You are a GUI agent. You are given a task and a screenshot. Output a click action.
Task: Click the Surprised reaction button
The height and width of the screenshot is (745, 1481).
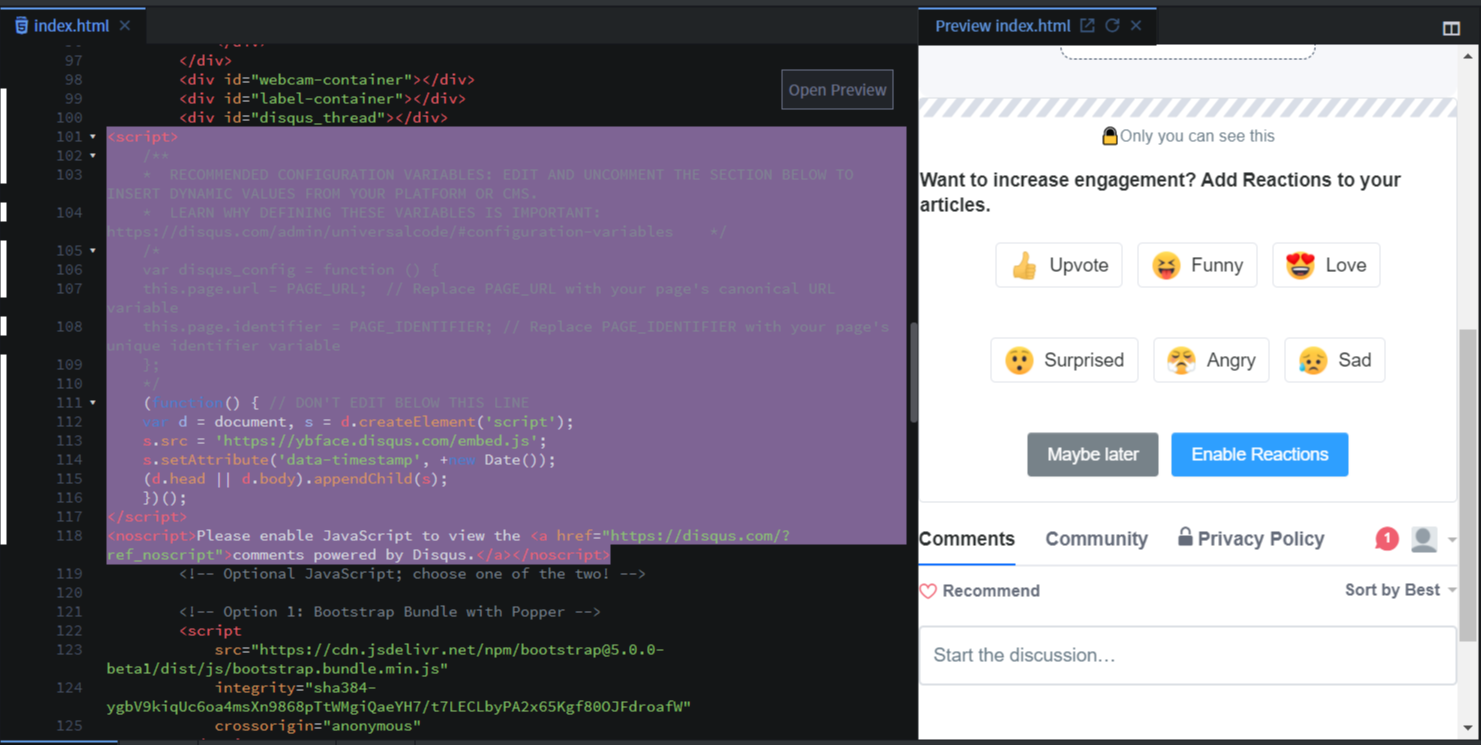(x=1064, y=360)
